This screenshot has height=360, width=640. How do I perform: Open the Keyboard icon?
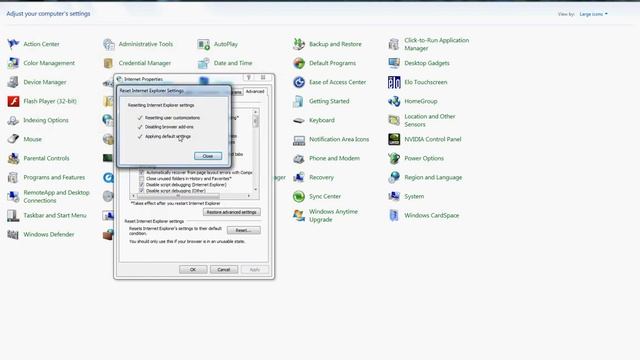pos(299,120)
